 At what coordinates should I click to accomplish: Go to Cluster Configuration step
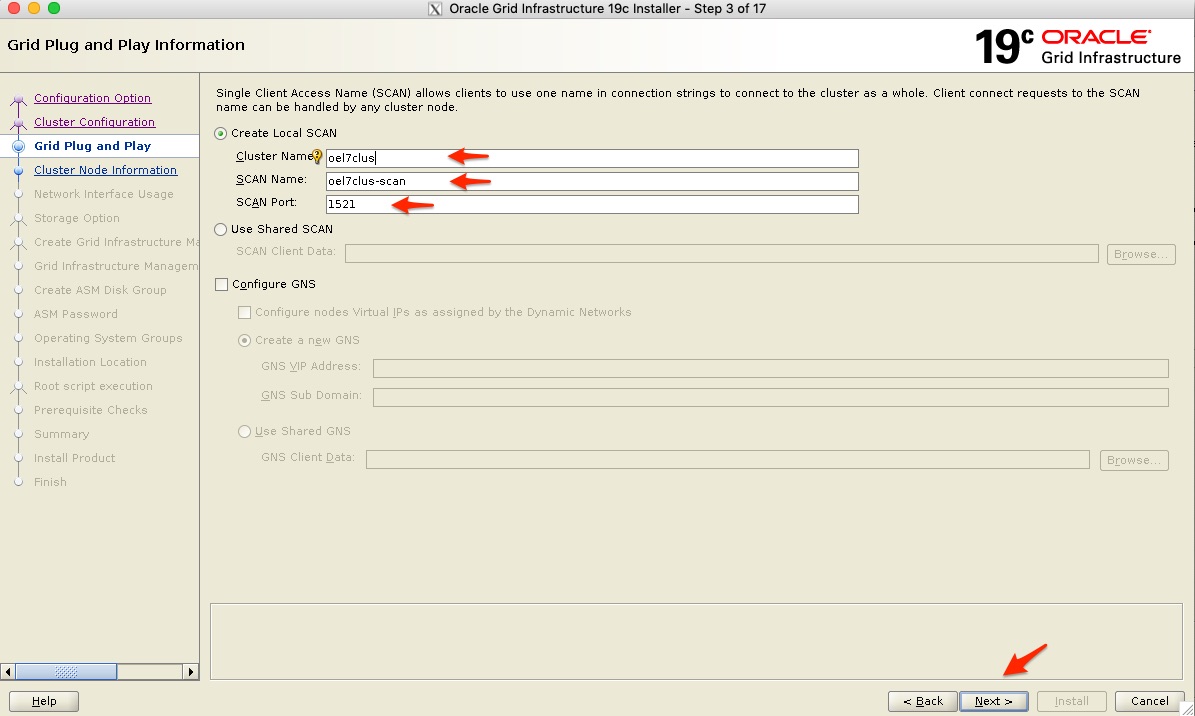(x=95, y=122)
